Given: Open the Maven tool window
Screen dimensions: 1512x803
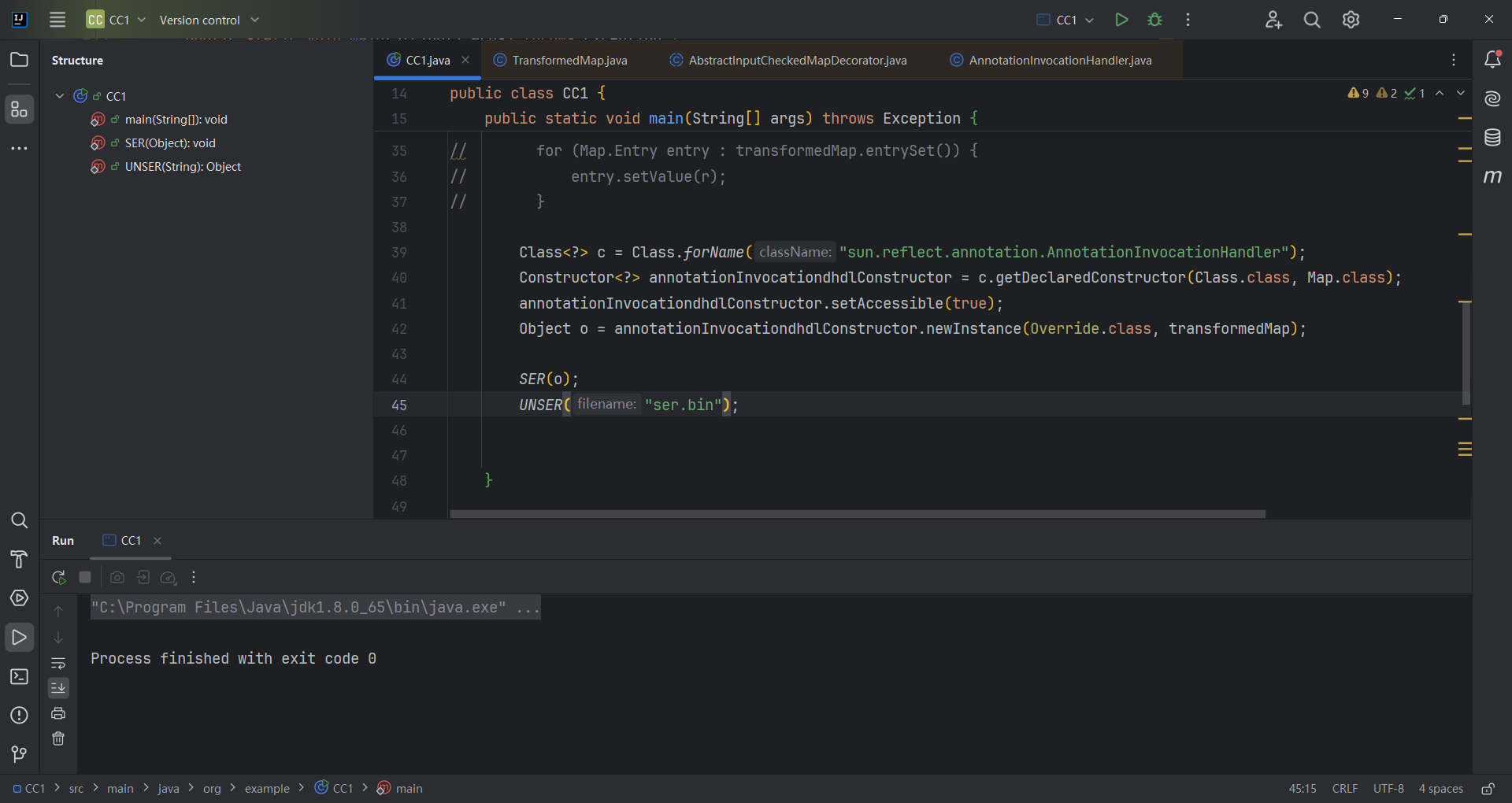Looking at the screenshot, I should click(x=1492, y=176).
